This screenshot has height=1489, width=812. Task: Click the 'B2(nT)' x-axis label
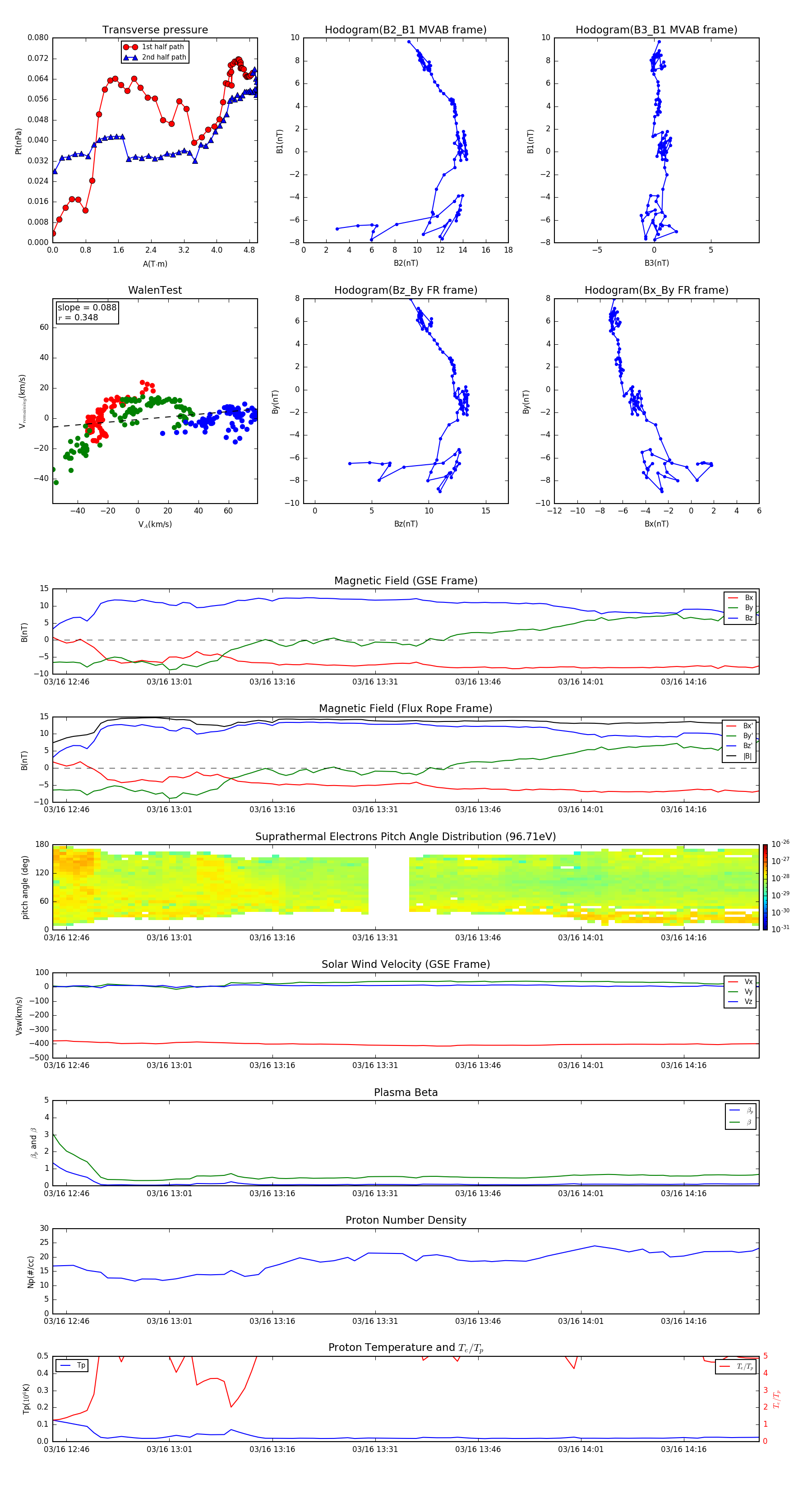point(406,263)
